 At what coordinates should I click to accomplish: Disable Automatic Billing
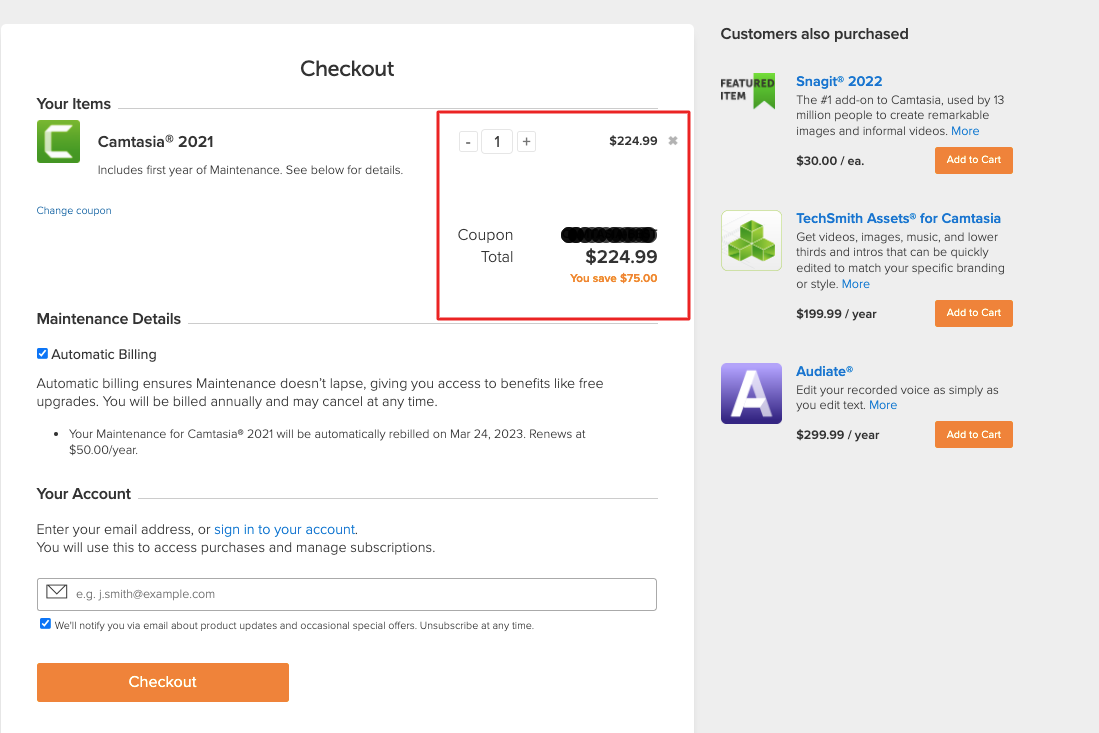tap(42, 353)
